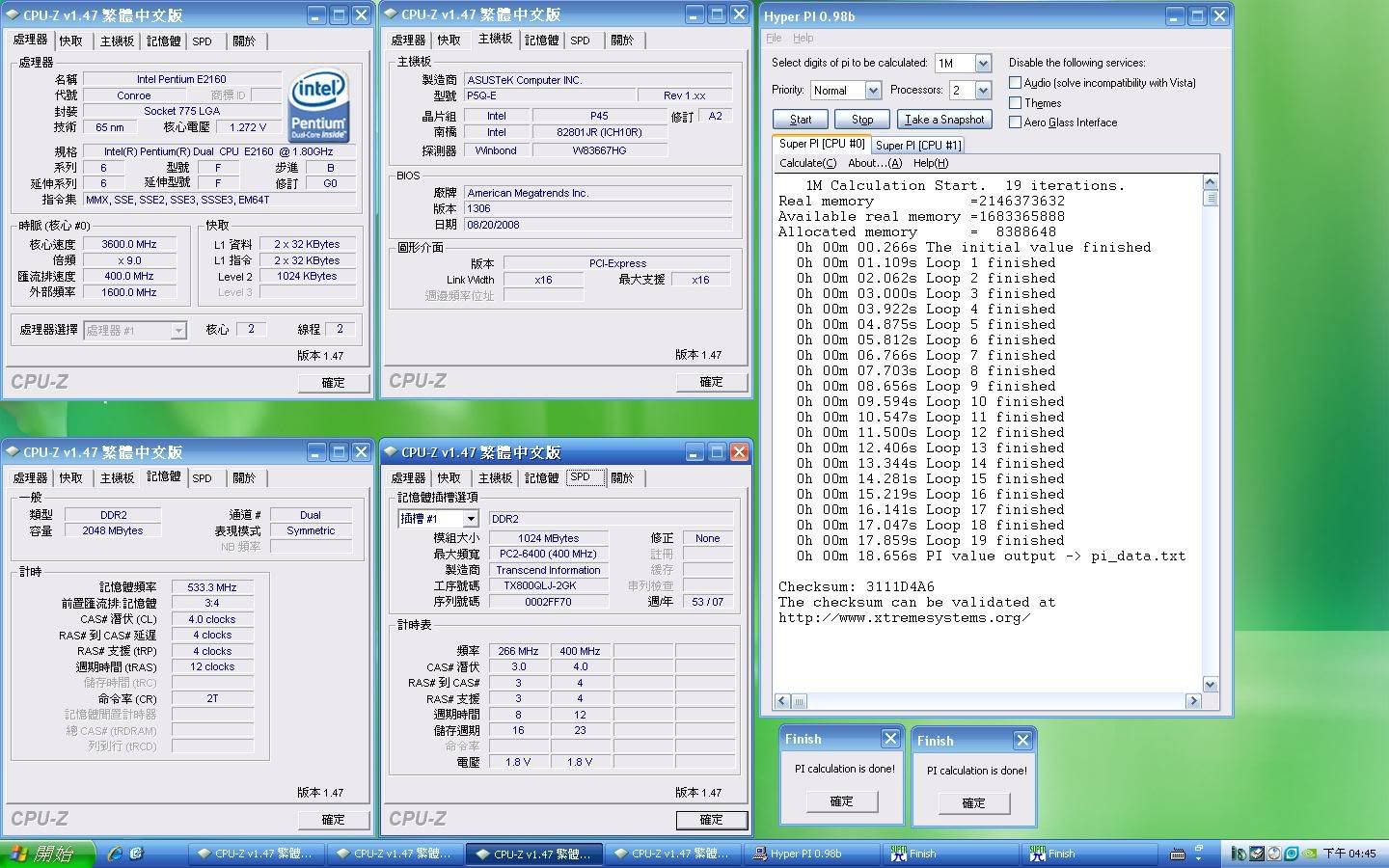Viewport: 1389px width, 868px height.
Task: Click 確定 in CPU-Z memory window
Action: tap(333, 820)
